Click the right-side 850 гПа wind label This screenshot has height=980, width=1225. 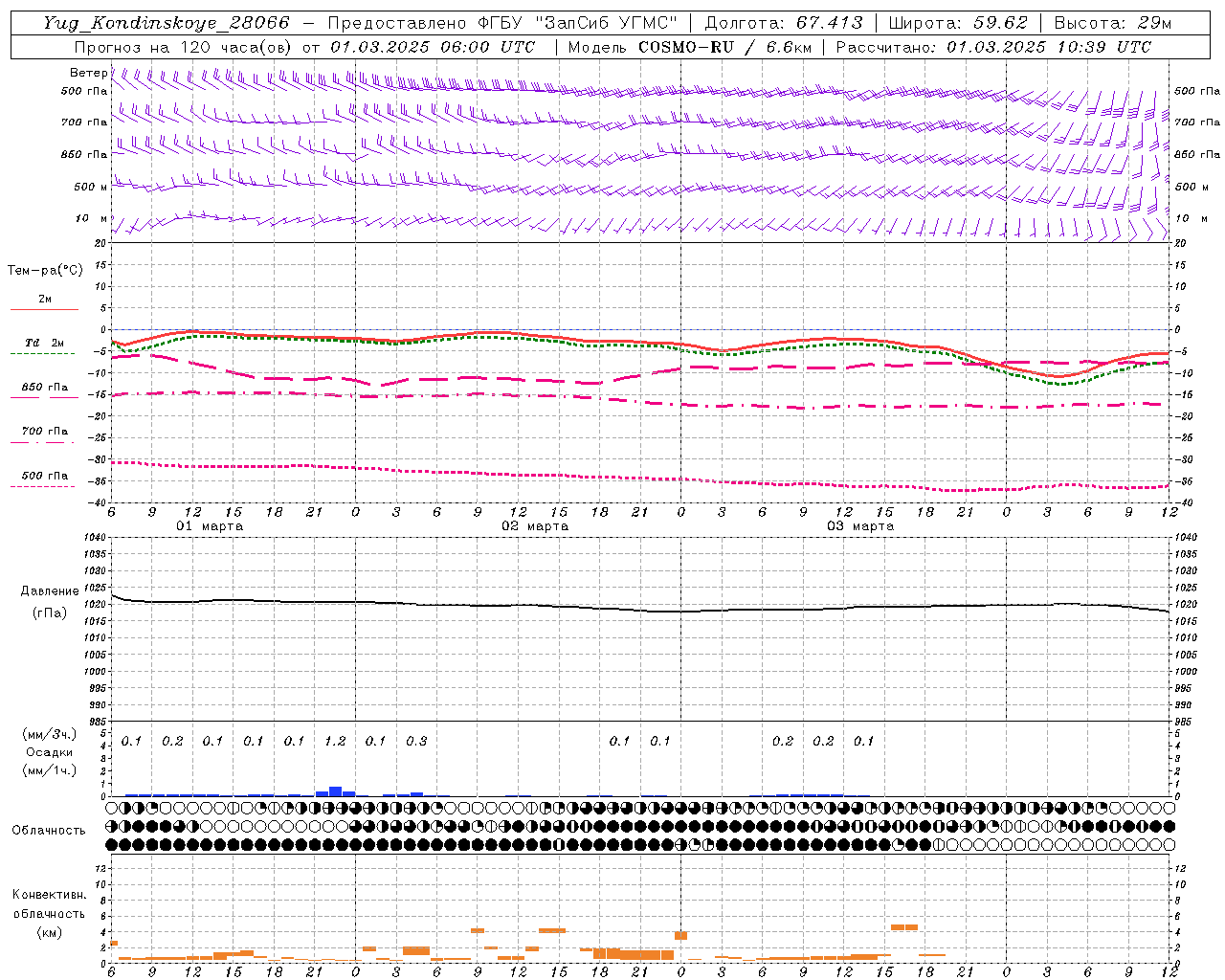point(1197,154)
